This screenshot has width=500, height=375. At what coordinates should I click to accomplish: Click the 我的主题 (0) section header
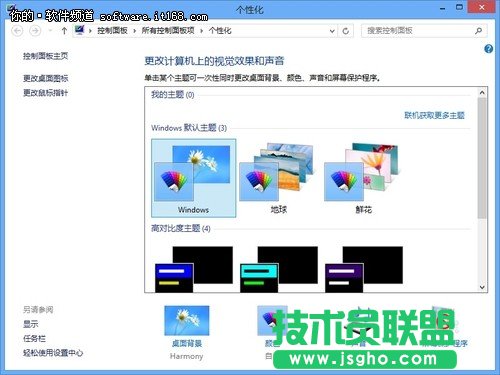click(173, 95)
